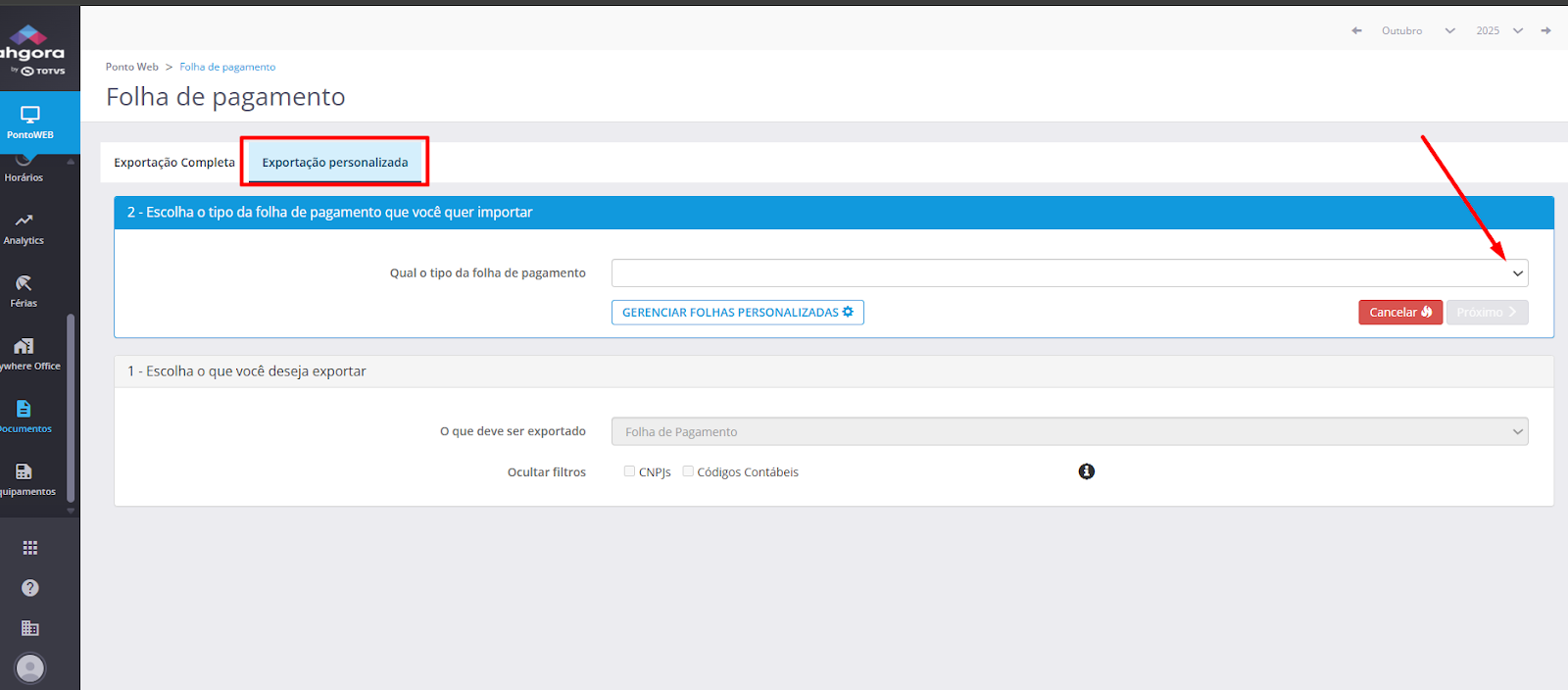Go to the next month with the right arrow

coord(1546,30)
